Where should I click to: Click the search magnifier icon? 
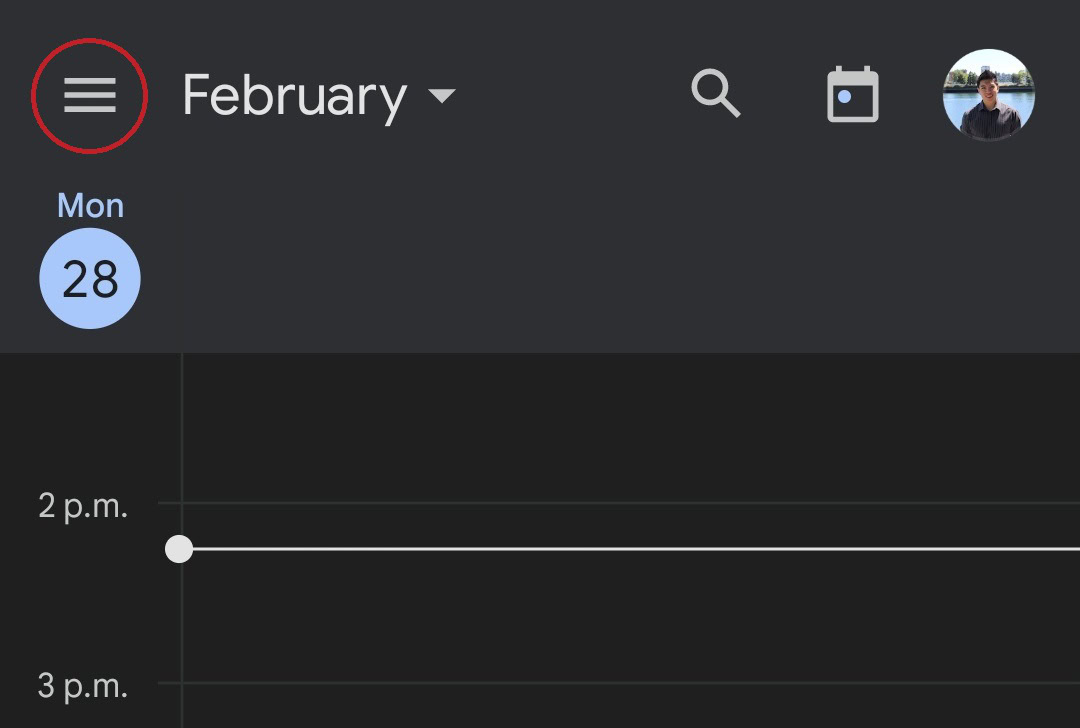coord(716,95)
